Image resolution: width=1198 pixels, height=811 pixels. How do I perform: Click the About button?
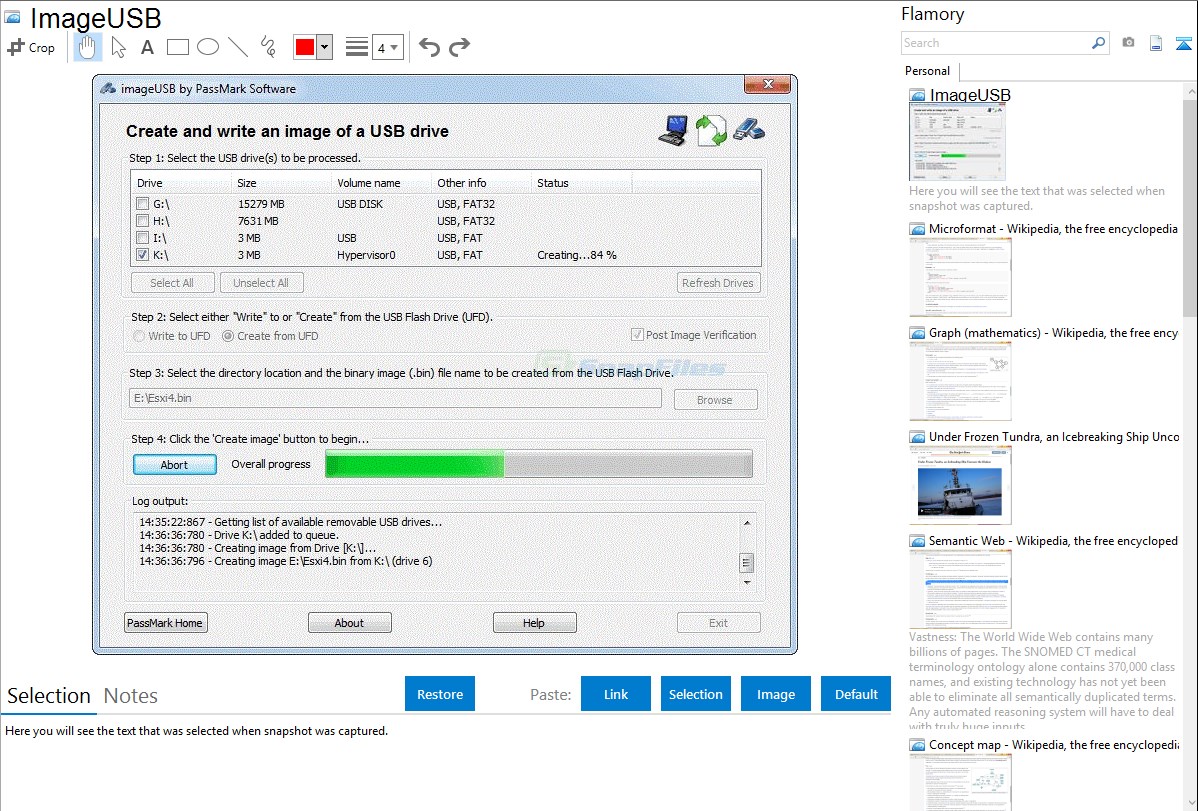pyautogui.click(x=349, y=623)
